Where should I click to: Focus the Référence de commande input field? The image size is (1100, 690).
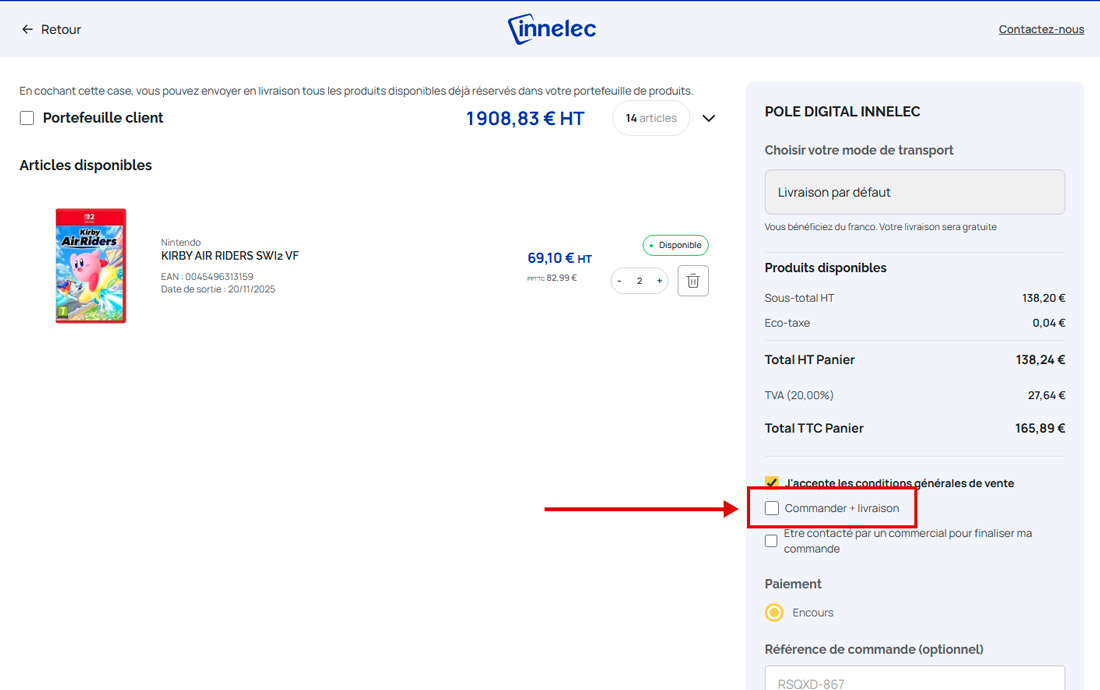[x=914, y=680]
